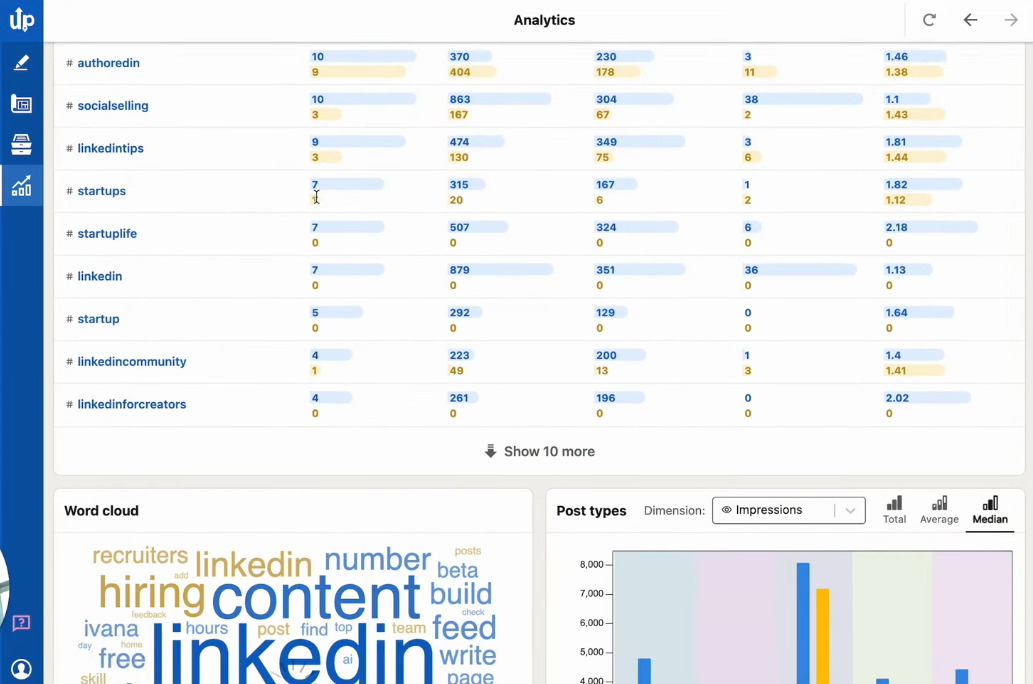1033x684 pixels.
Task: Switch Post types to the Average tab
Action: click(939, 510)
